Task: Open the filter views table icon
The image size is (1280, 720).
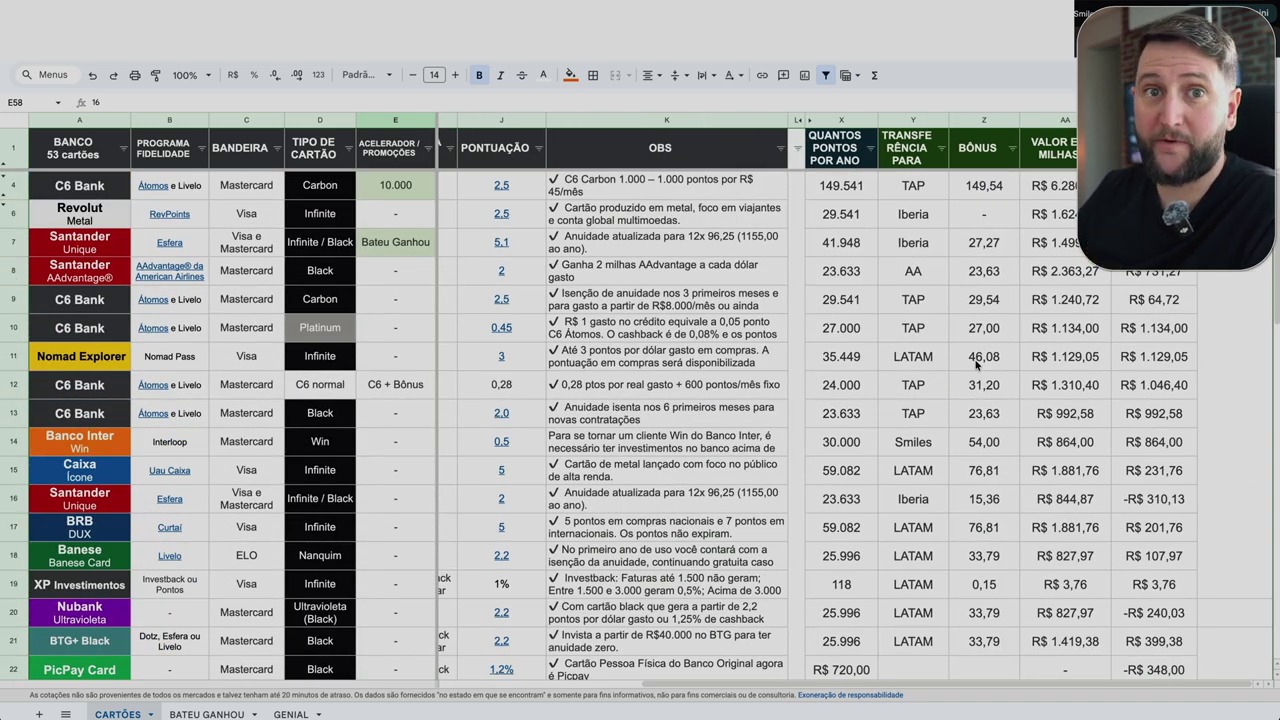Action: coord(848,75)
